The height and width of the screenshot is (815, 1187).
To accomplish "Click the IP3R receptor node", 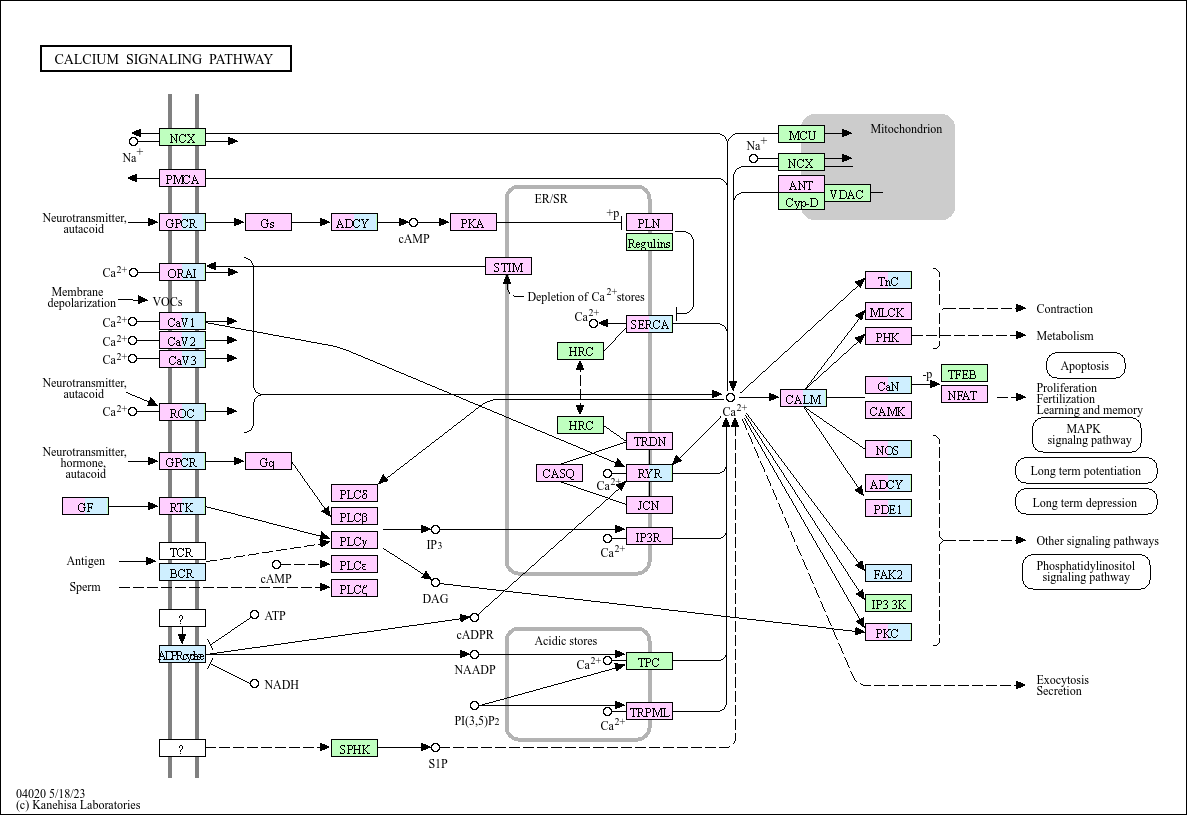I will (x=649, y=537).
